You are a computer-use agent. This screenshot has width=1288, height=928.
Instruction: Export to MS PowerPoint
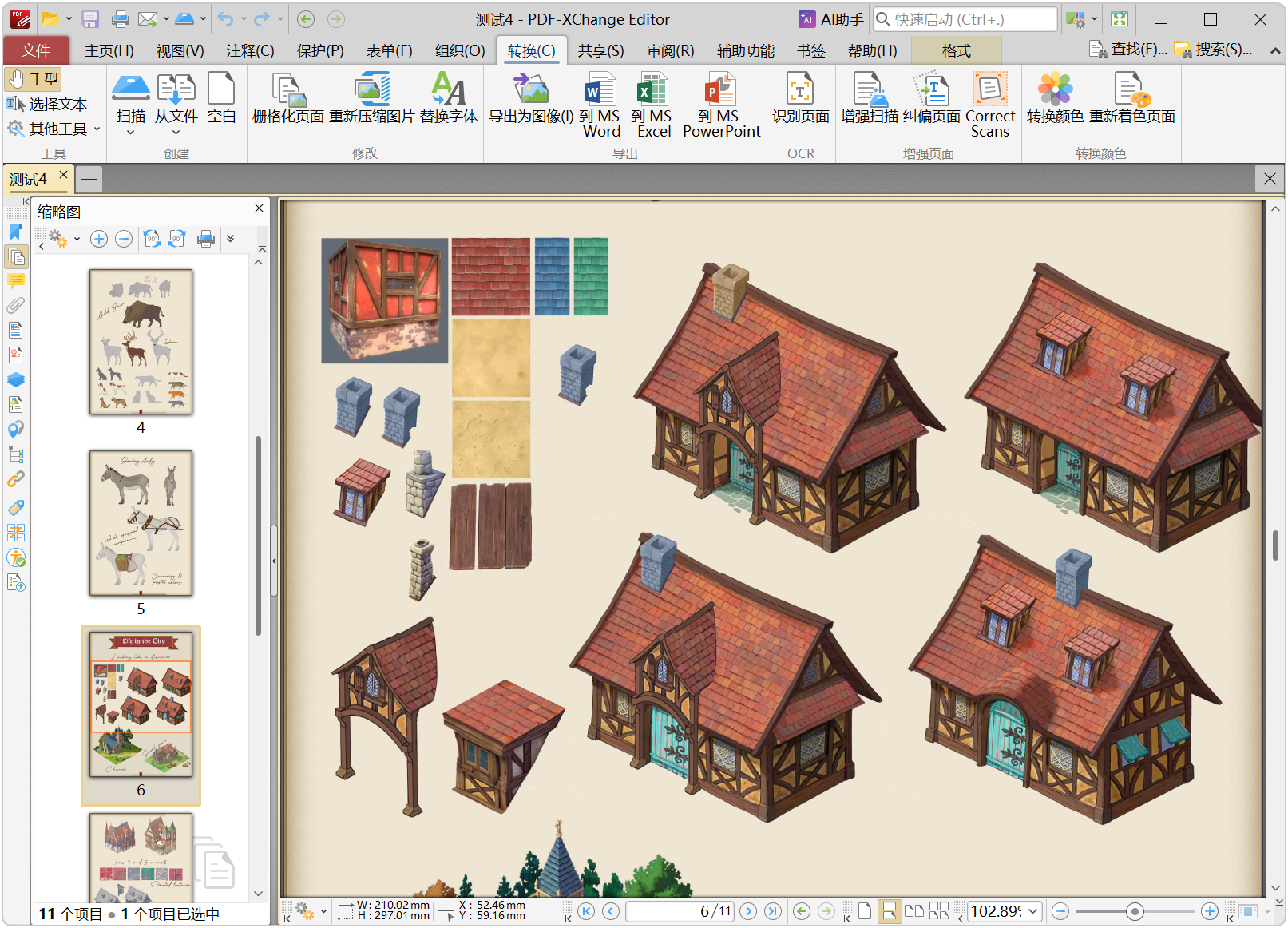(x=722, y=105)
